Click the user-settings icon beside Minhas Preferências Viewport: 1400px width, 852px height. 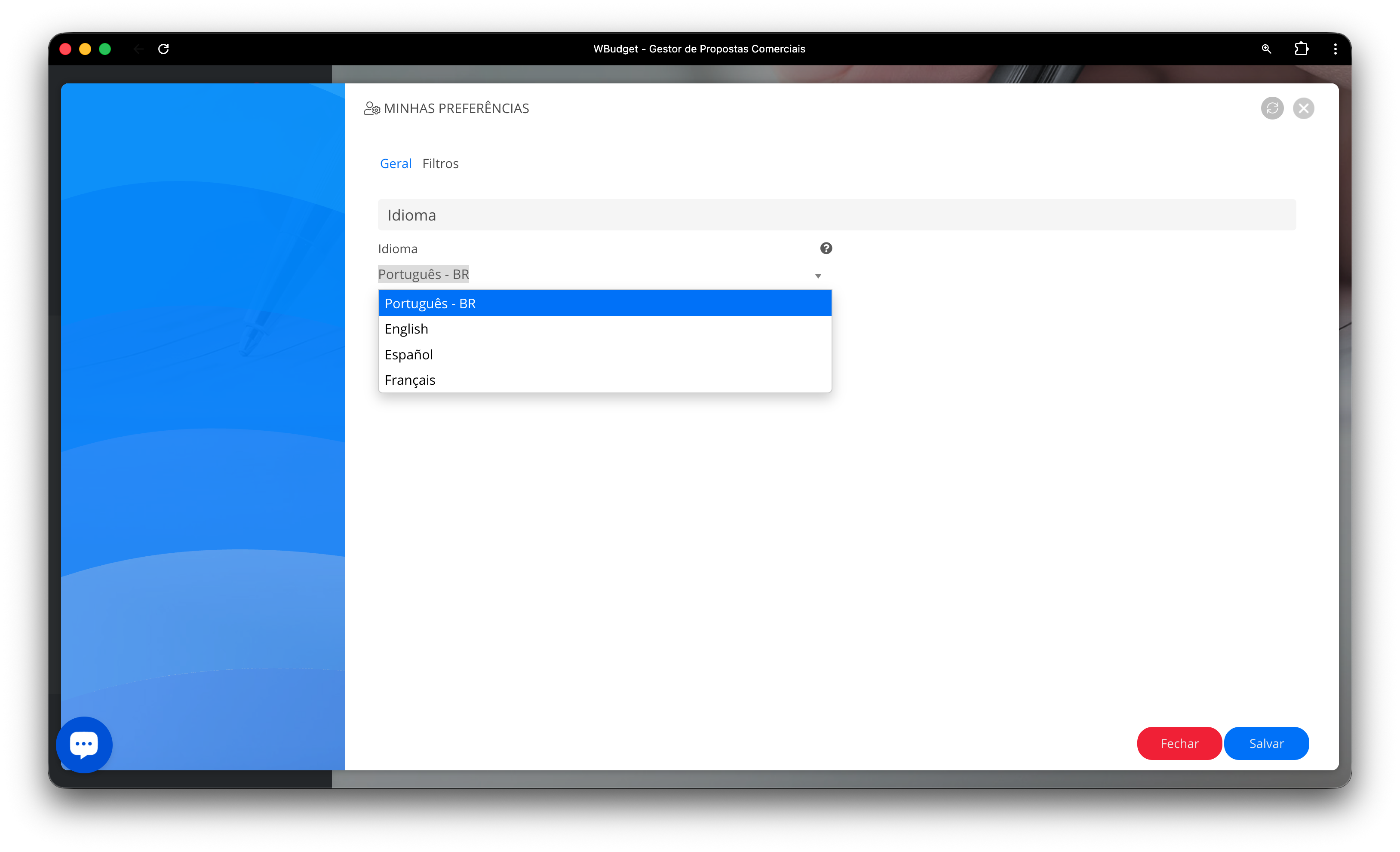pos(371,108)
